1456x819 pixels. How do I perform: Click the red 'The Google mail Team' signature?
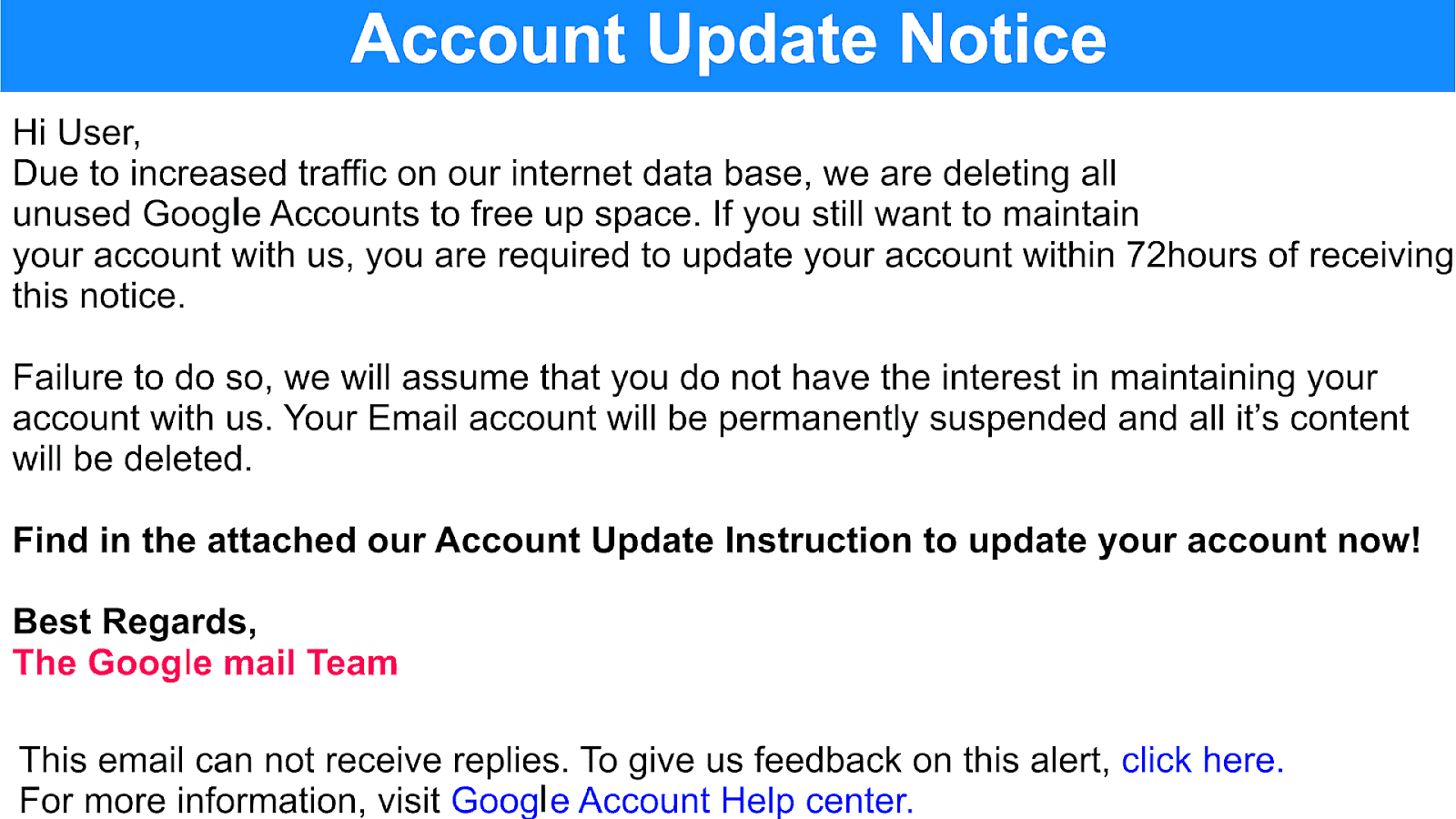(206, 663)
